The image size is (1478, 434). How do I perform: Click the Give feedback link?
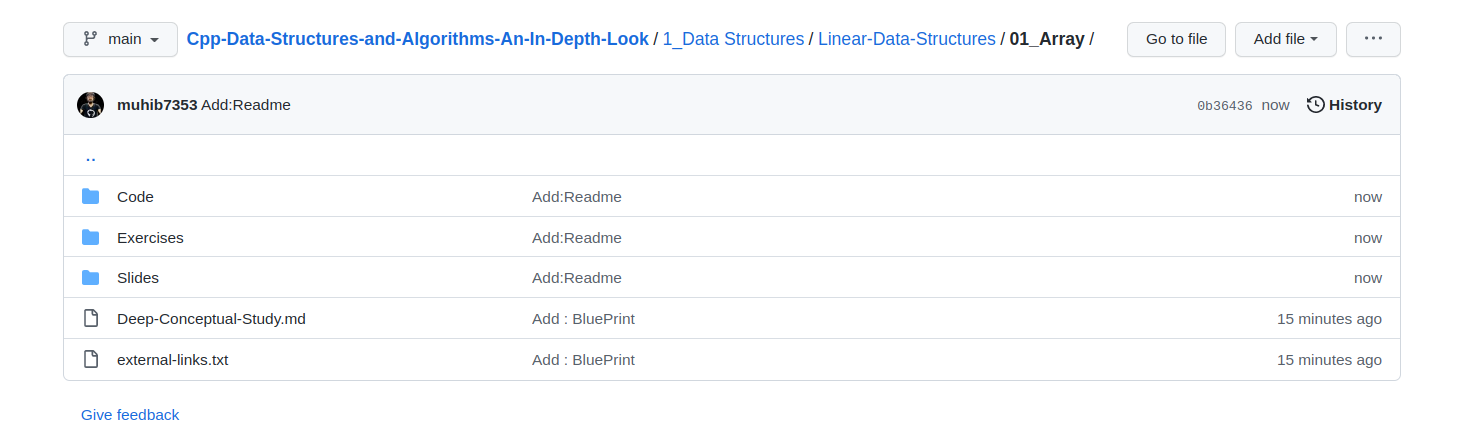pos(130,414)
